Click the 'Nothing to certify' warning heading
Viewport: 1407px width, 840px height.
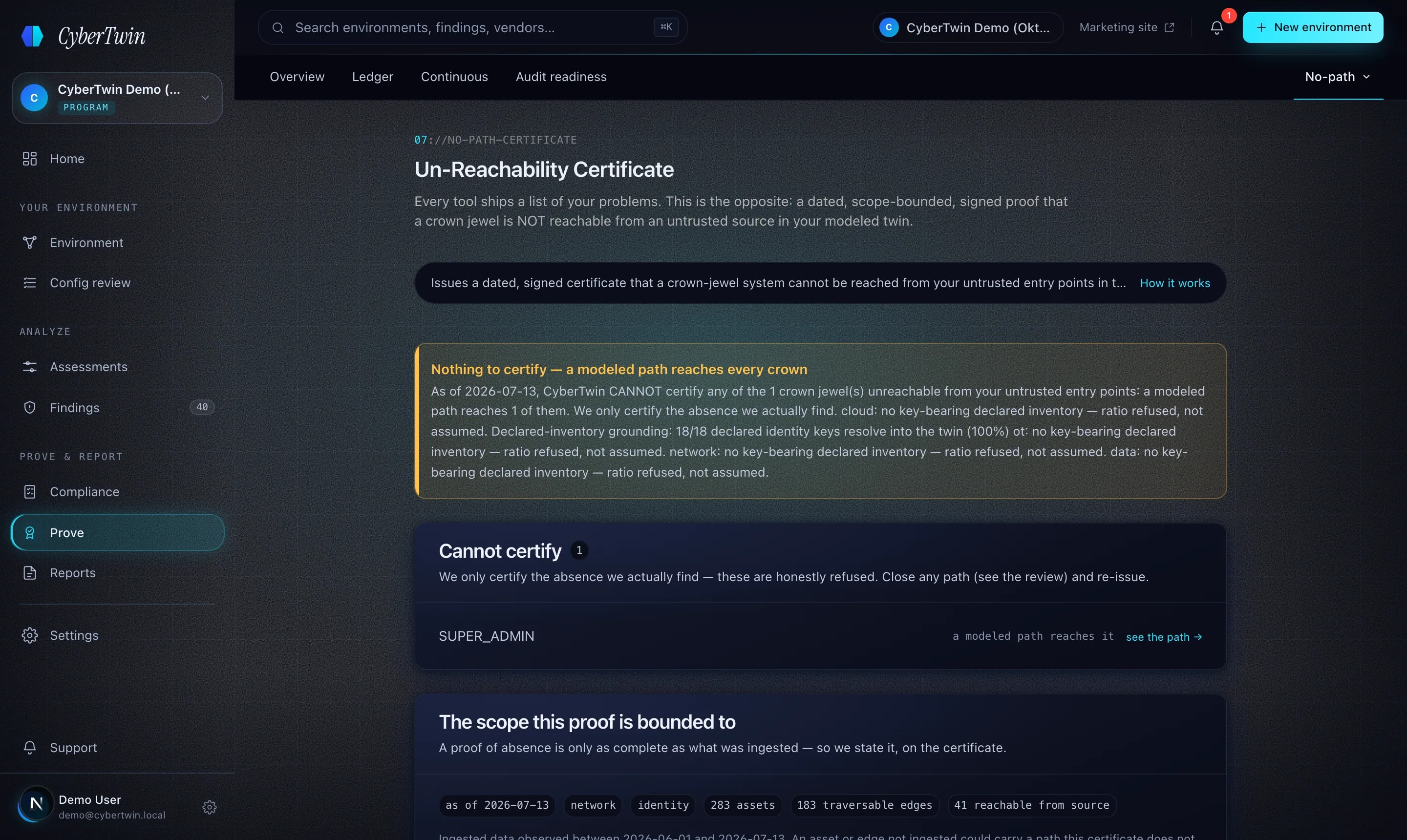[619, 369]
